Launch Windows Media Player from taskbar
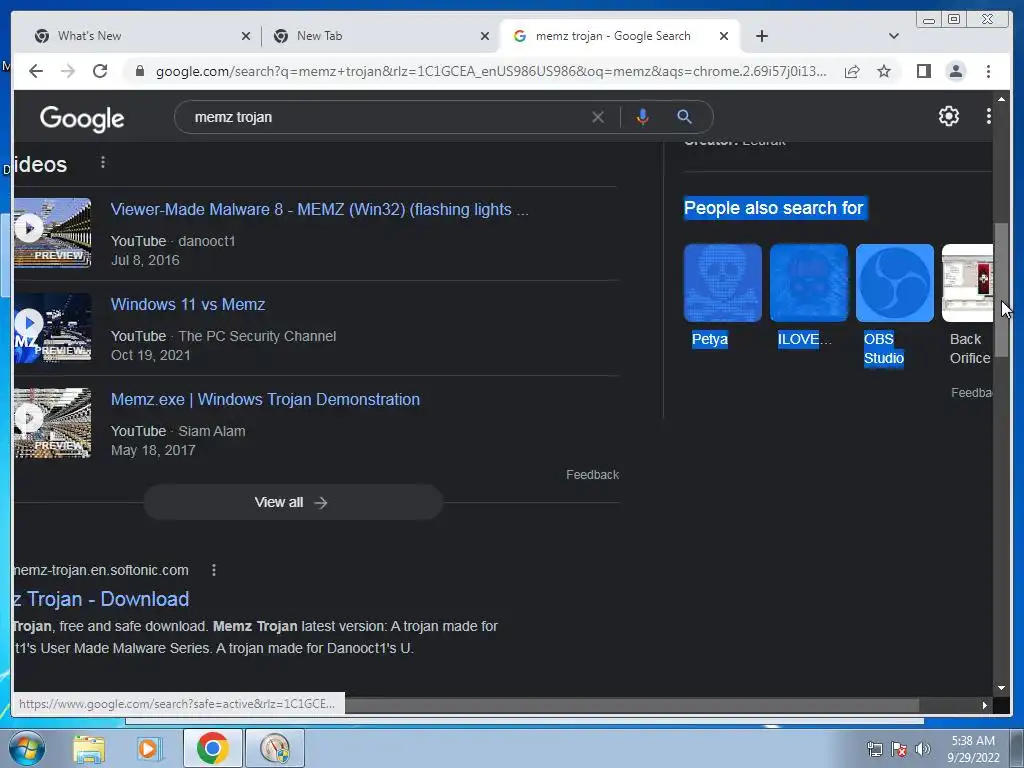Image resolution: width=1024 pixels, height=768 pixels. [148, 748]
